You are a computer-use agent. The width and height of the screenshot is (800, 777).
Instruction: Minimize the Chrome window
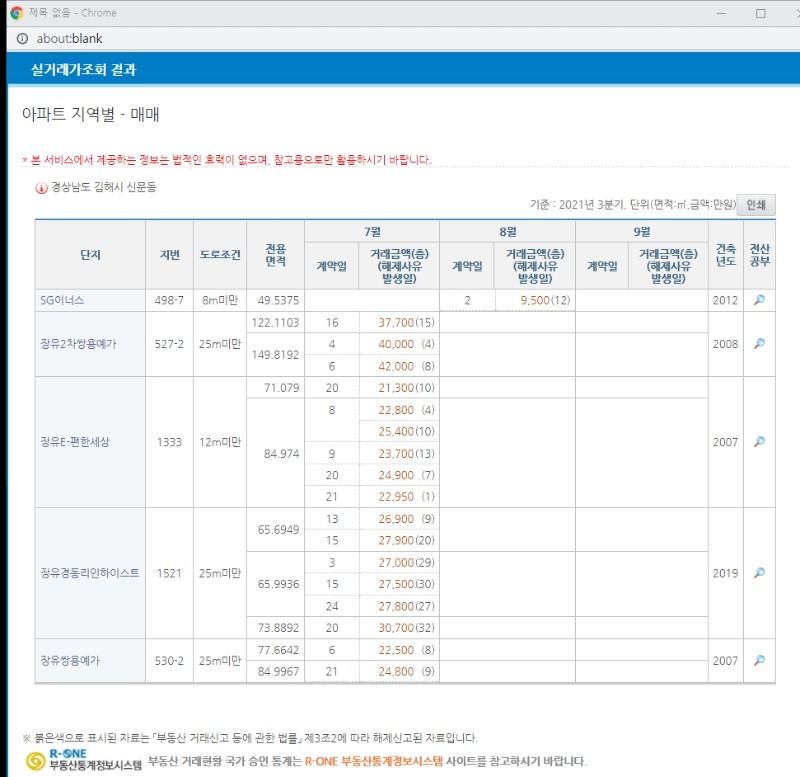721,13
